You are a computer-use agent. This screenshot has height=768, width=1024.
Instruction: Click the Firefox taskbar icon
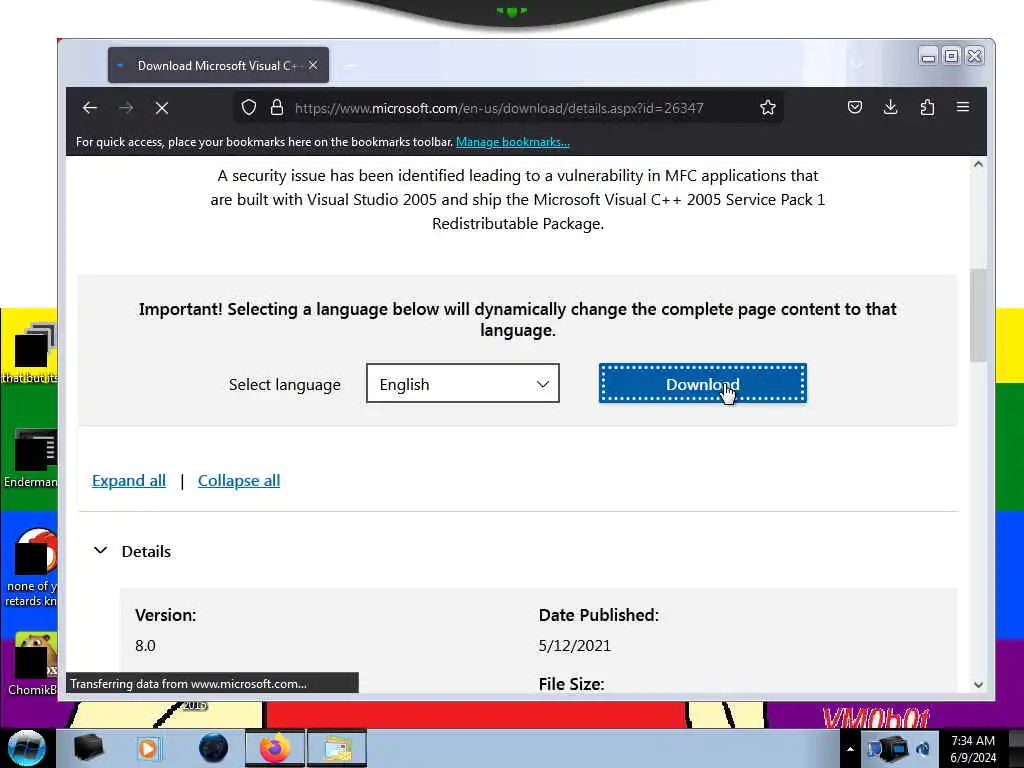click(x=275, y=748)
